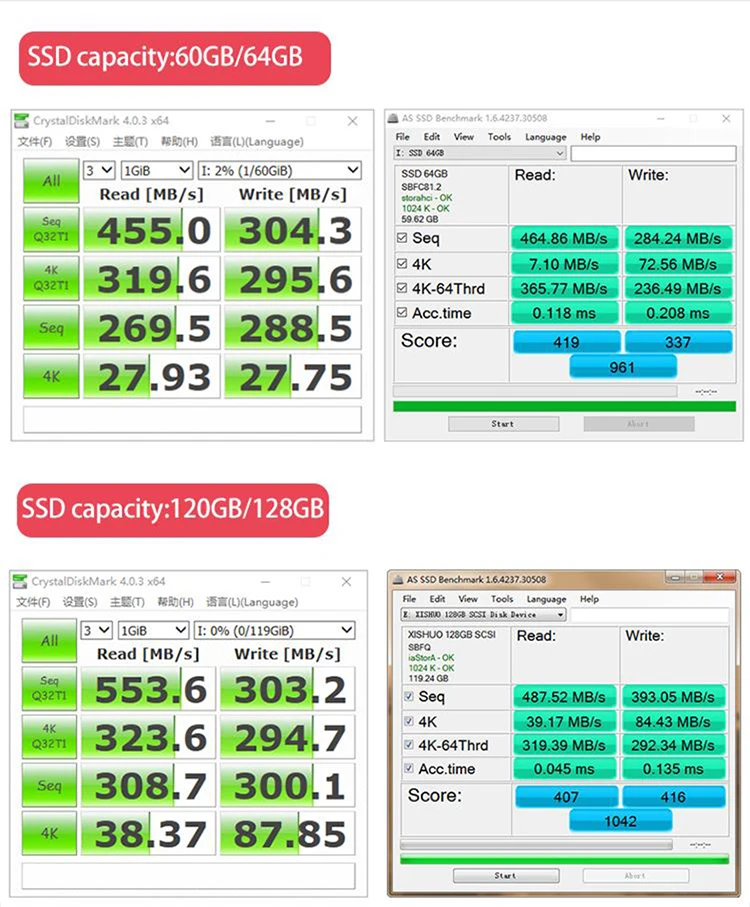Toggle 4K-64Thrd checkbox in XISHUO 128GB benchmark

click(x=408, y=745)
